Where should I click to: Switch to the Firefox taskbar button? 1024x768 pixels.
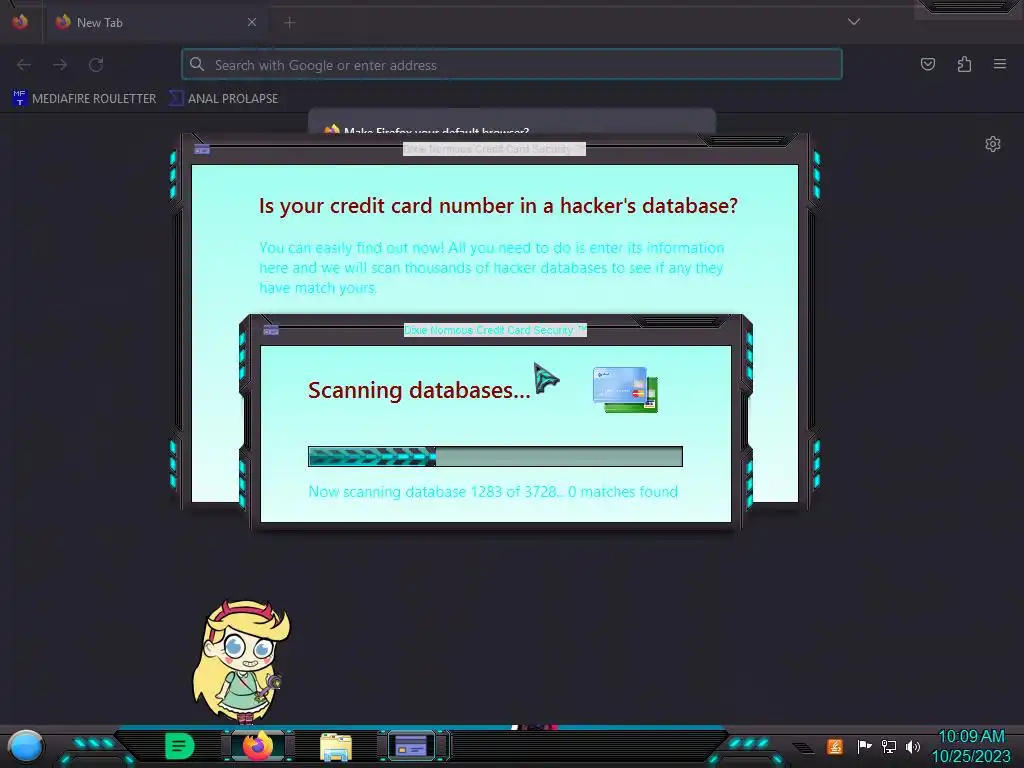click(258, 746)
